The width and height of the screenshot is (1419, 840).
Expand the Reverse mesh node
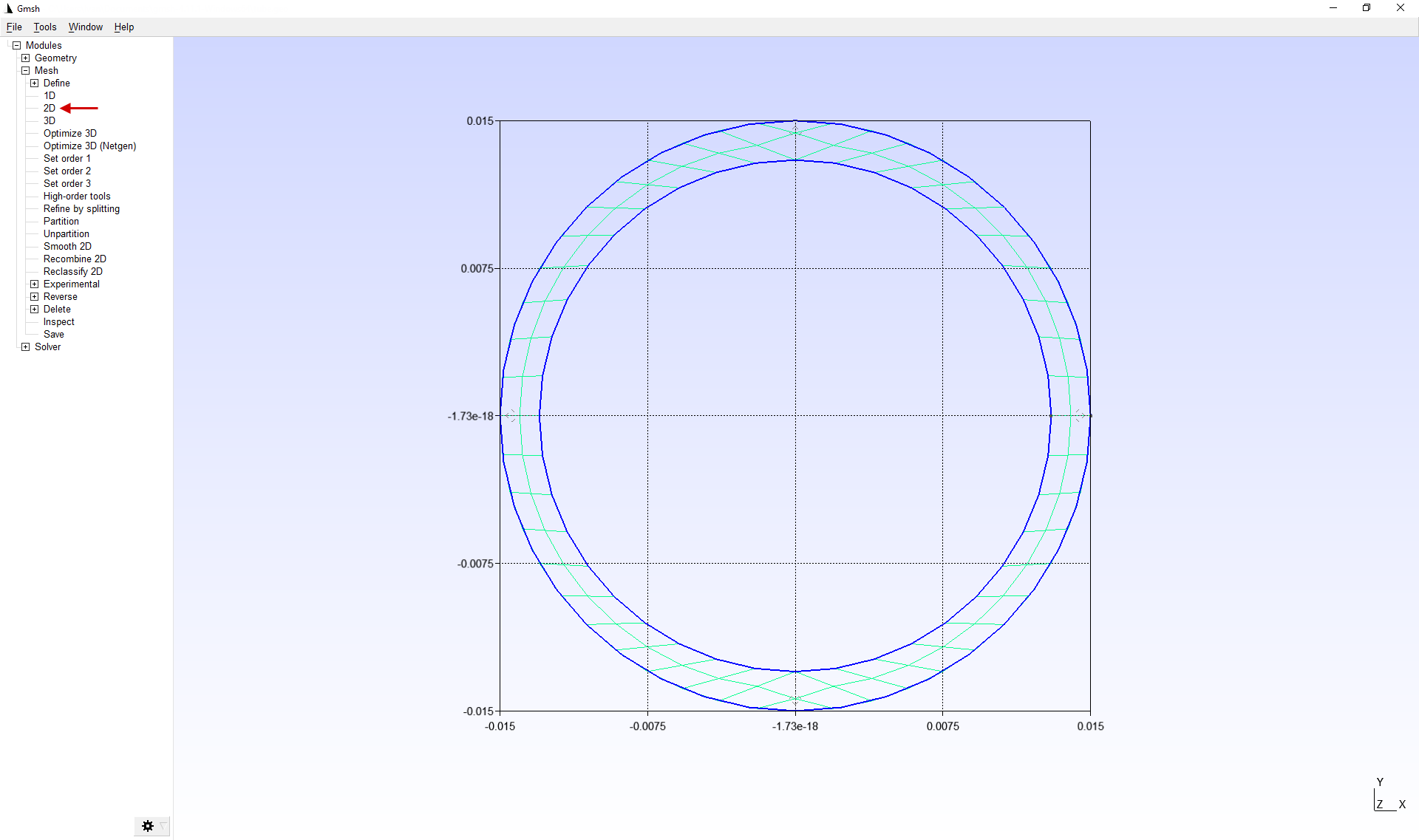[35, 297]
